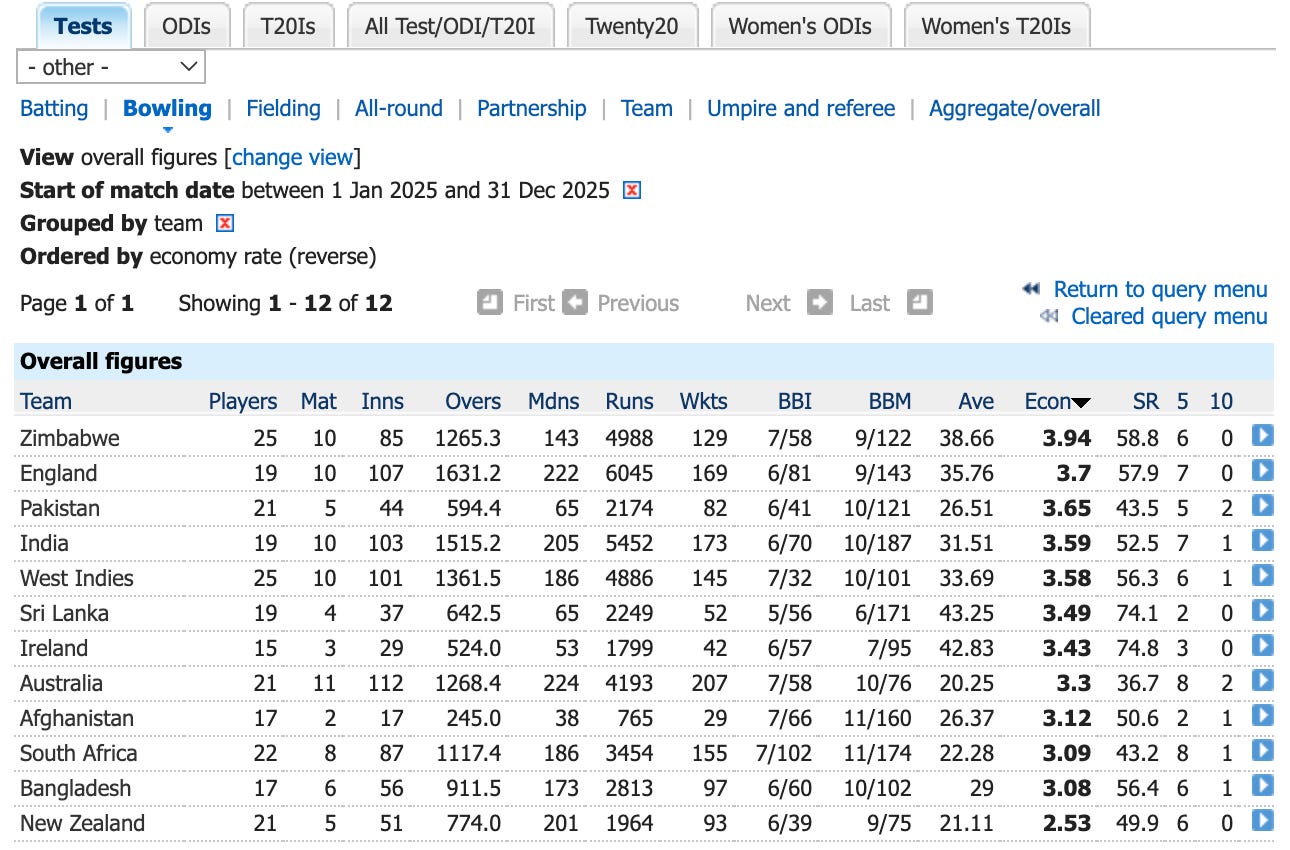
Task: Click Cleared query menu link
Action: point(1169,316)
